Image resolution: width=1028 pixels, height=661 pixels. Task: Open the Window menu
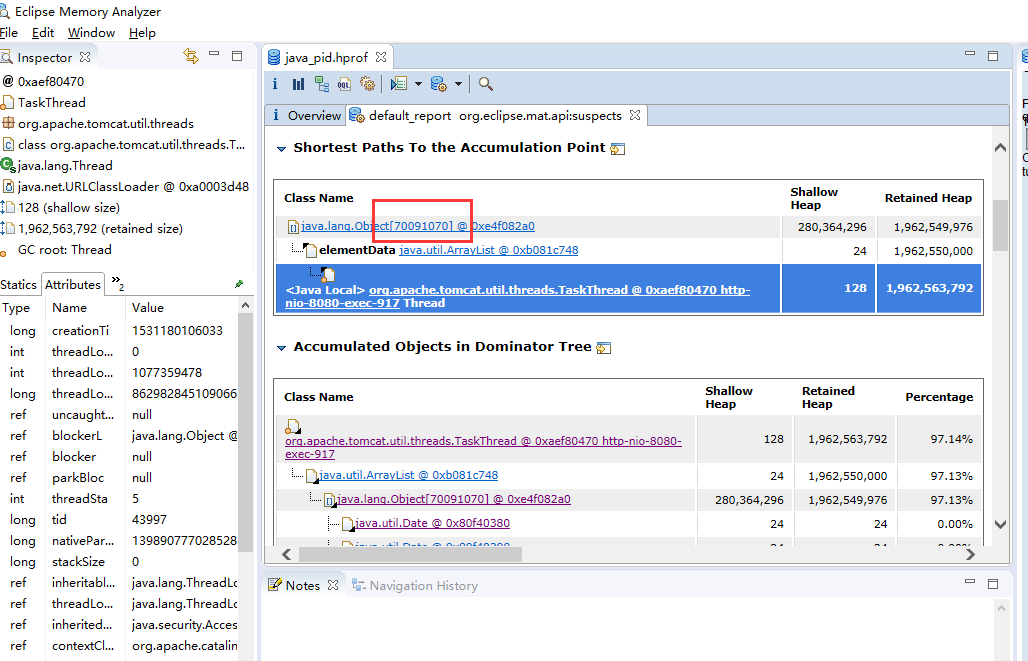91,33
